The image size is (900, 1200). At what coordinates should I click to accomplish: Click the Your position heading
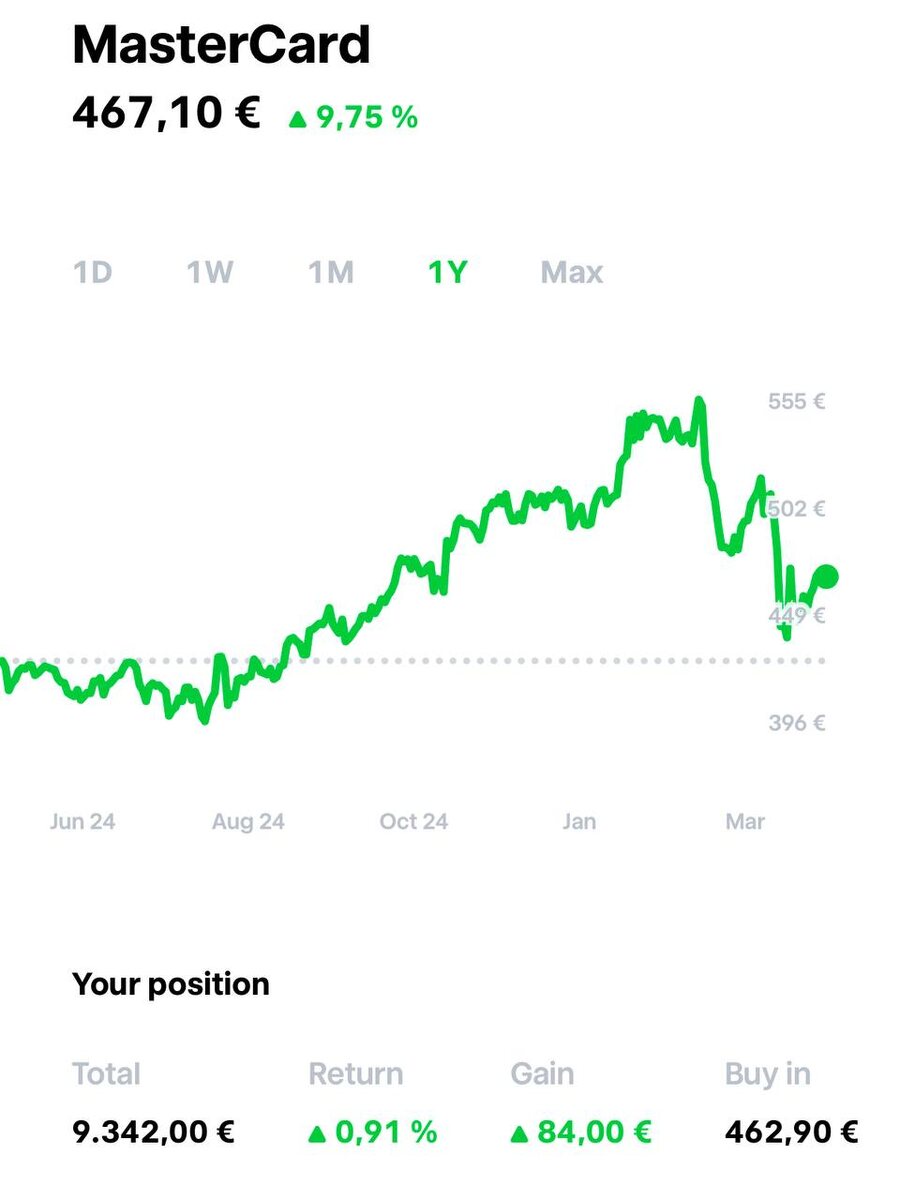coord(171,984)
